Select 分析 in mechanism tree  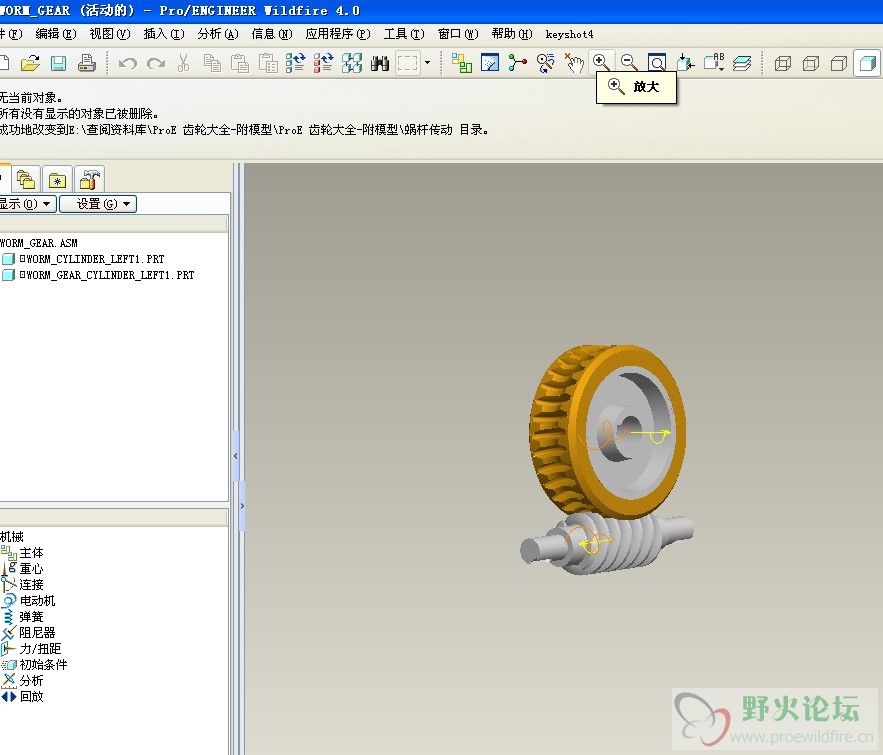(31, 681)
